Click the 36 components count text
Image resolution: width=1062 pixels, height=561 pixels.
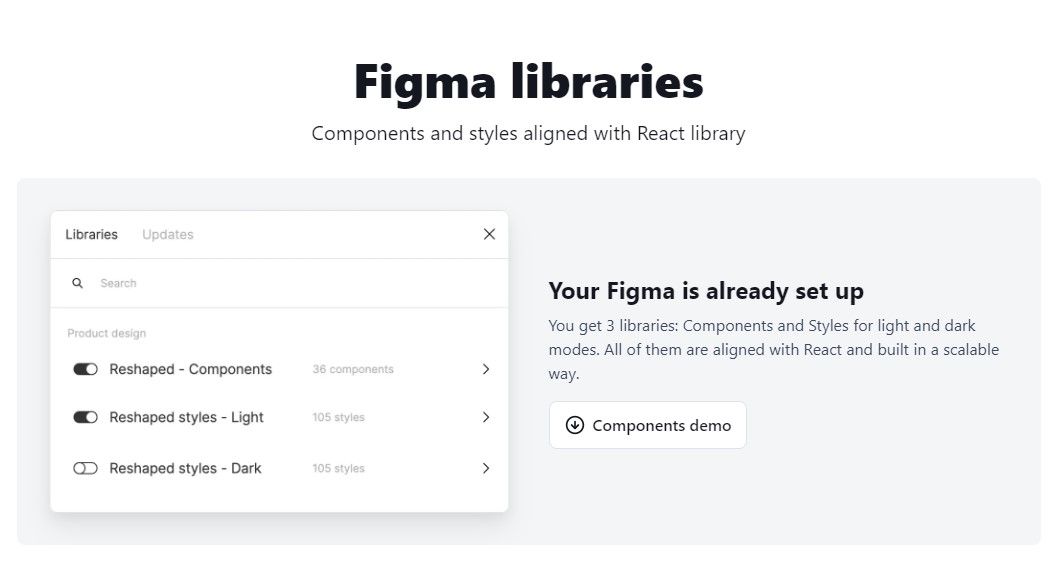pyautogui.click(x=353, y=369)
